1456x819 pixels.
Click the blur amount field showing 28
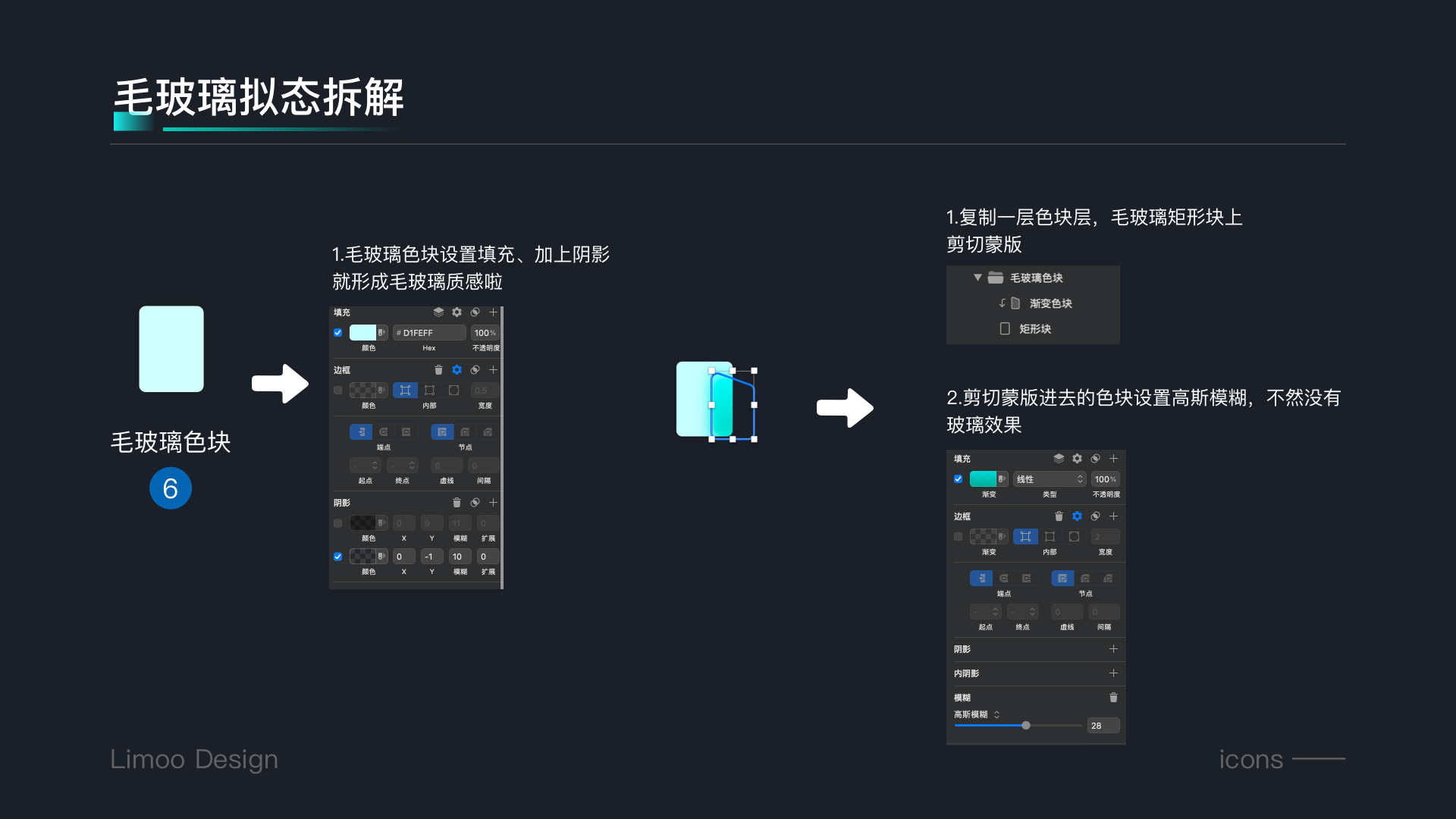coord(1103,726)
